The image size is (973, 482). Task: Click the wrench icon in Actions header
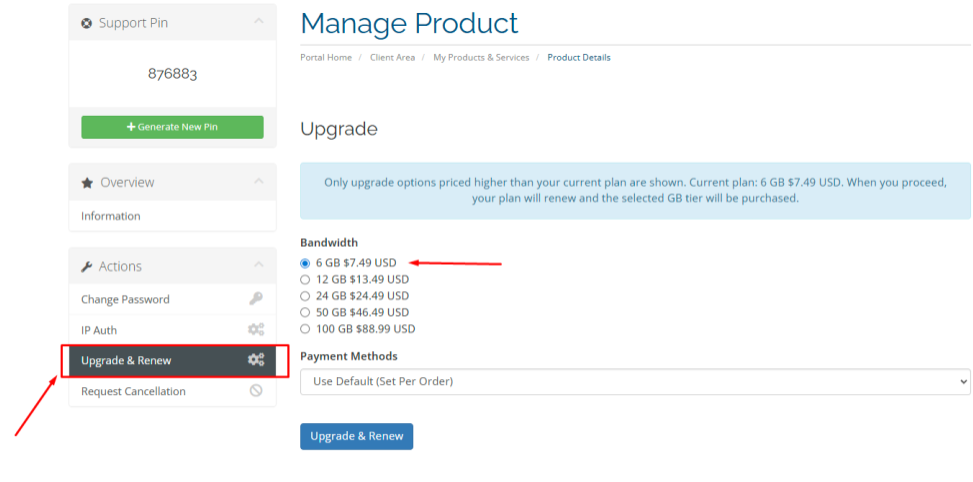pos(87,266)
